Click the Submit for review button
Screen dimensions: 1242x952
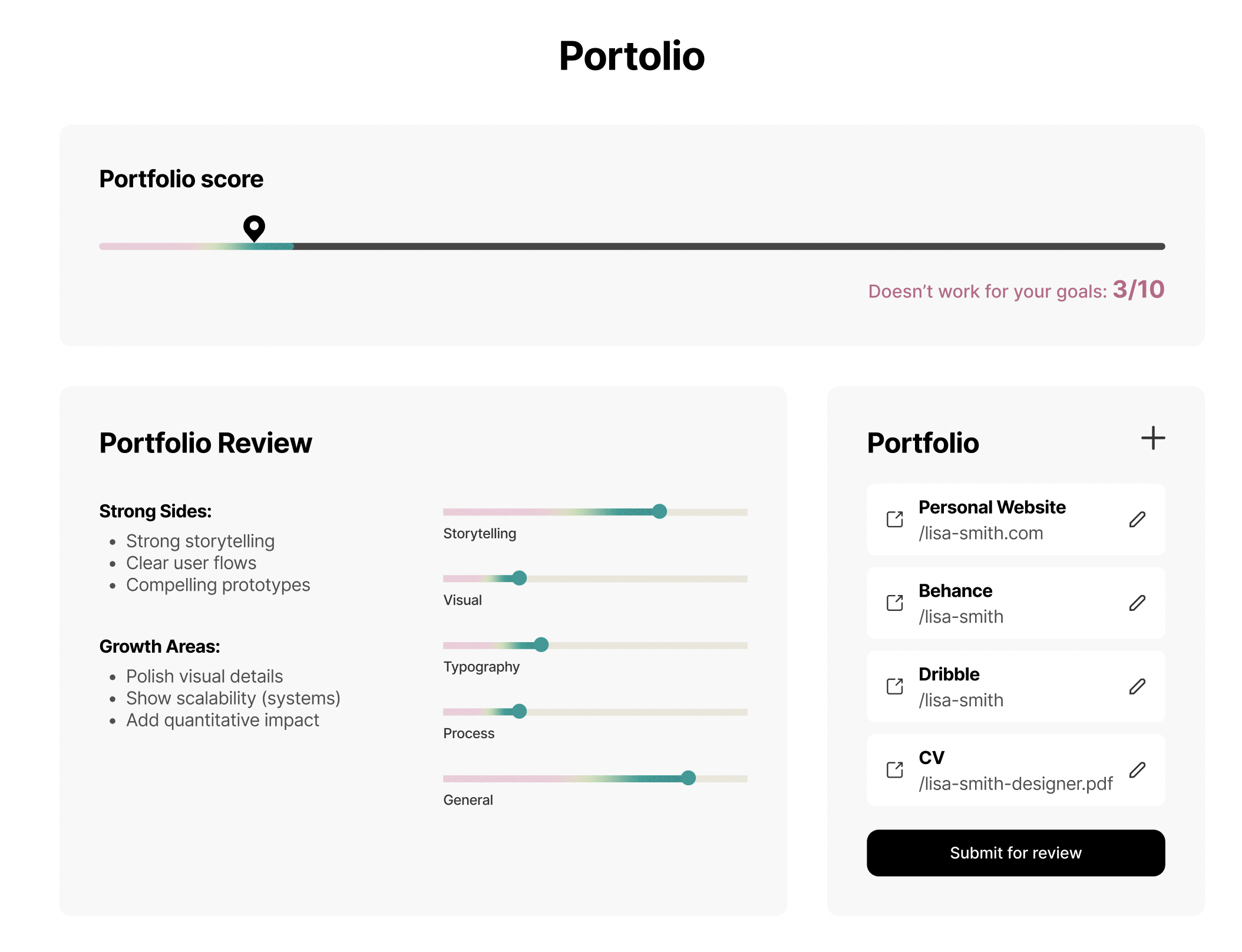1016,852
